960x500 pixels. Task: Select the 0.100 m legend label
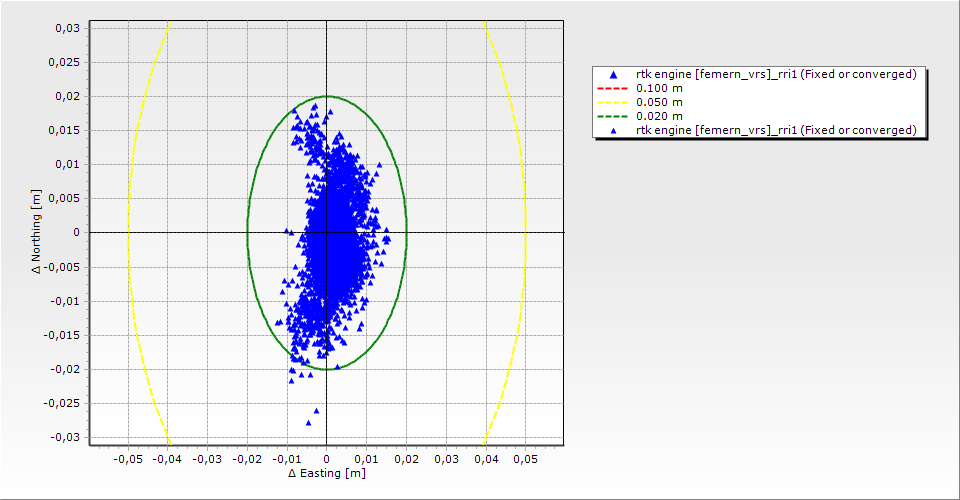click(x=660, y=89)
